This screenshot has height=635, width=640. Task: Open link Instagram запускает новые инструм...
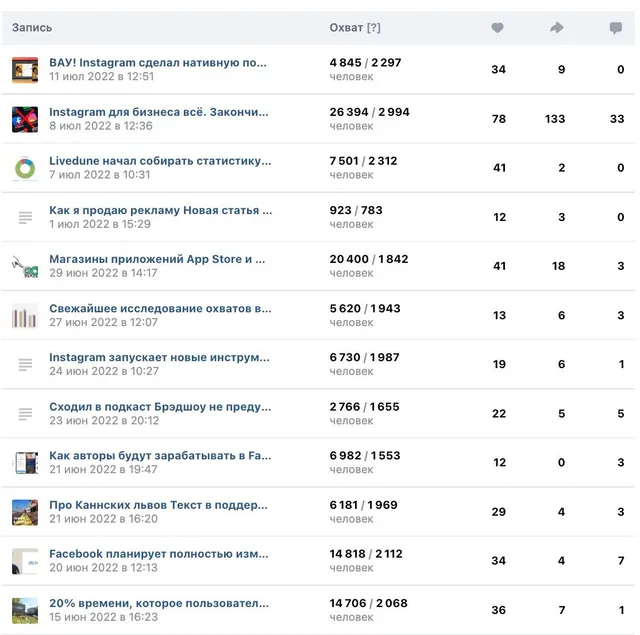pyautogui.click(x=159, y=357)
